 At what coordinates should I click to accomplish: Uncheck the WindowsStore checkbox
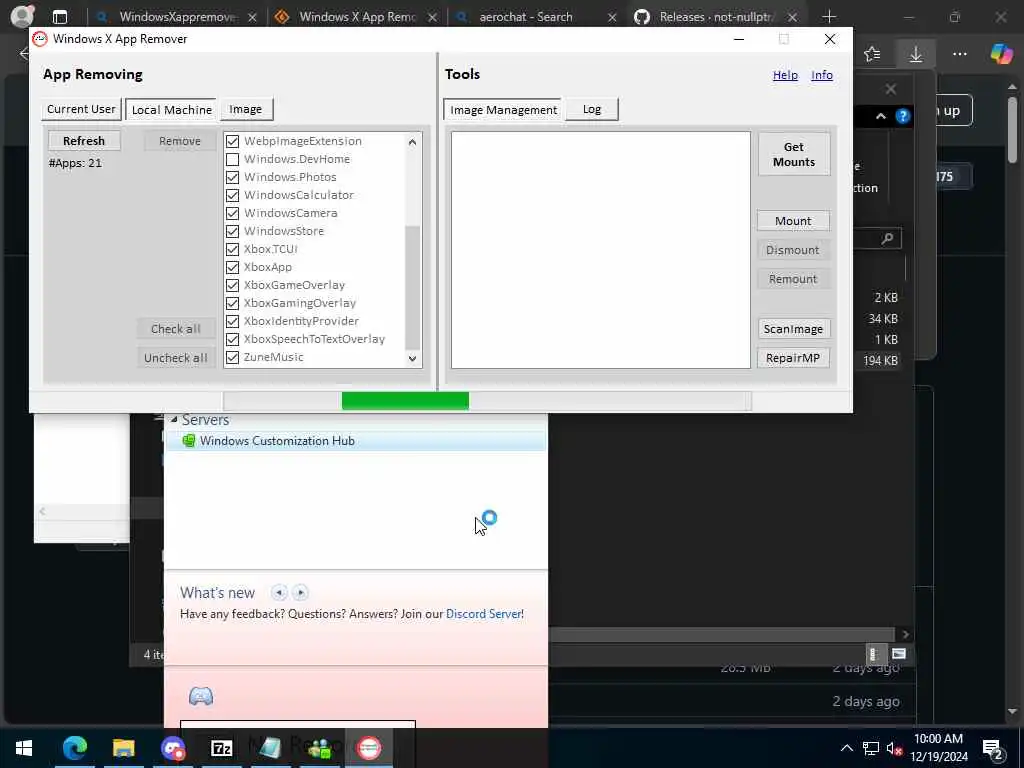pos(232,231)
